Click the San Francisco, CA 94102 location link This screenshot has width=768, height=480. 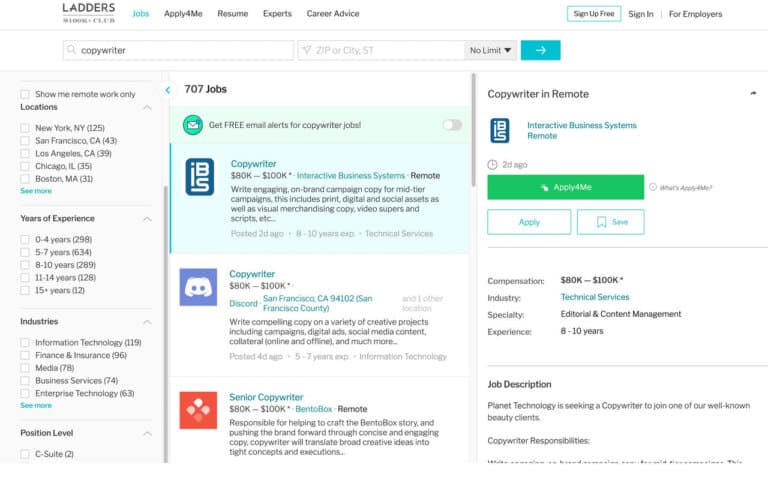[x=317, y=303]
